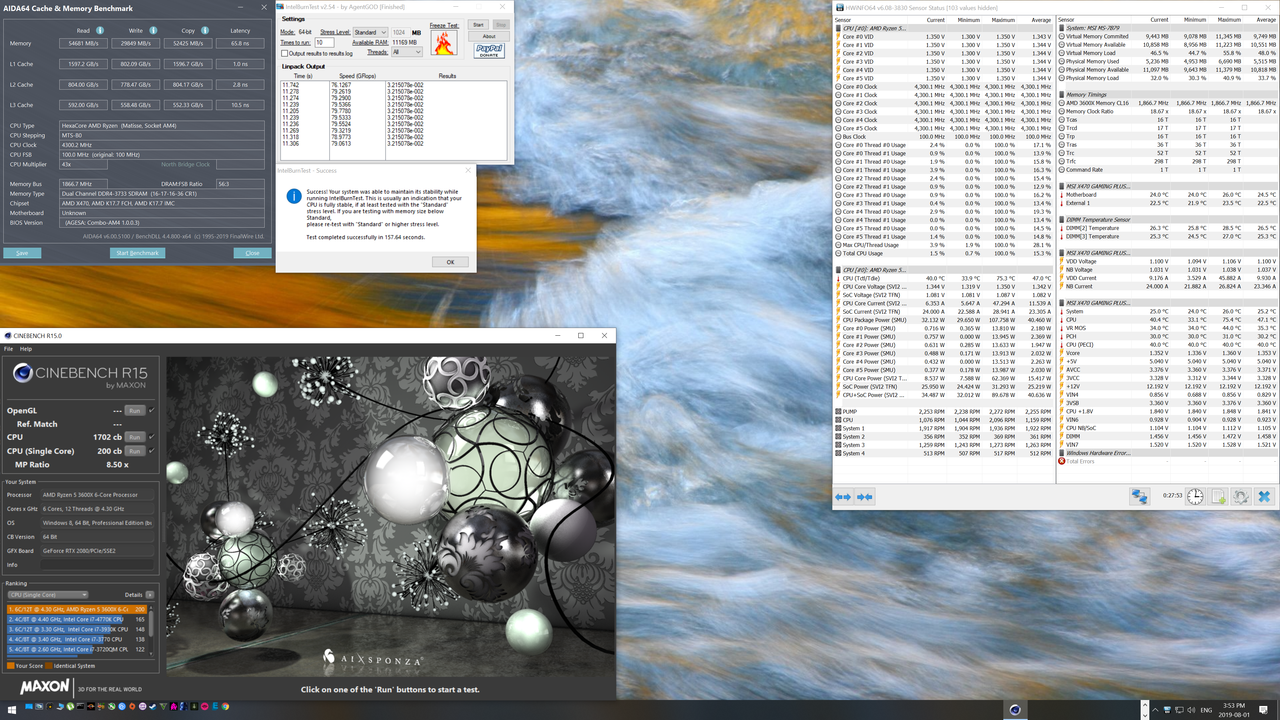The image size is (1280, 720).
Task: Click the HWiNFO blue X close sensors icon
Action: click(x=1265, y=497)
